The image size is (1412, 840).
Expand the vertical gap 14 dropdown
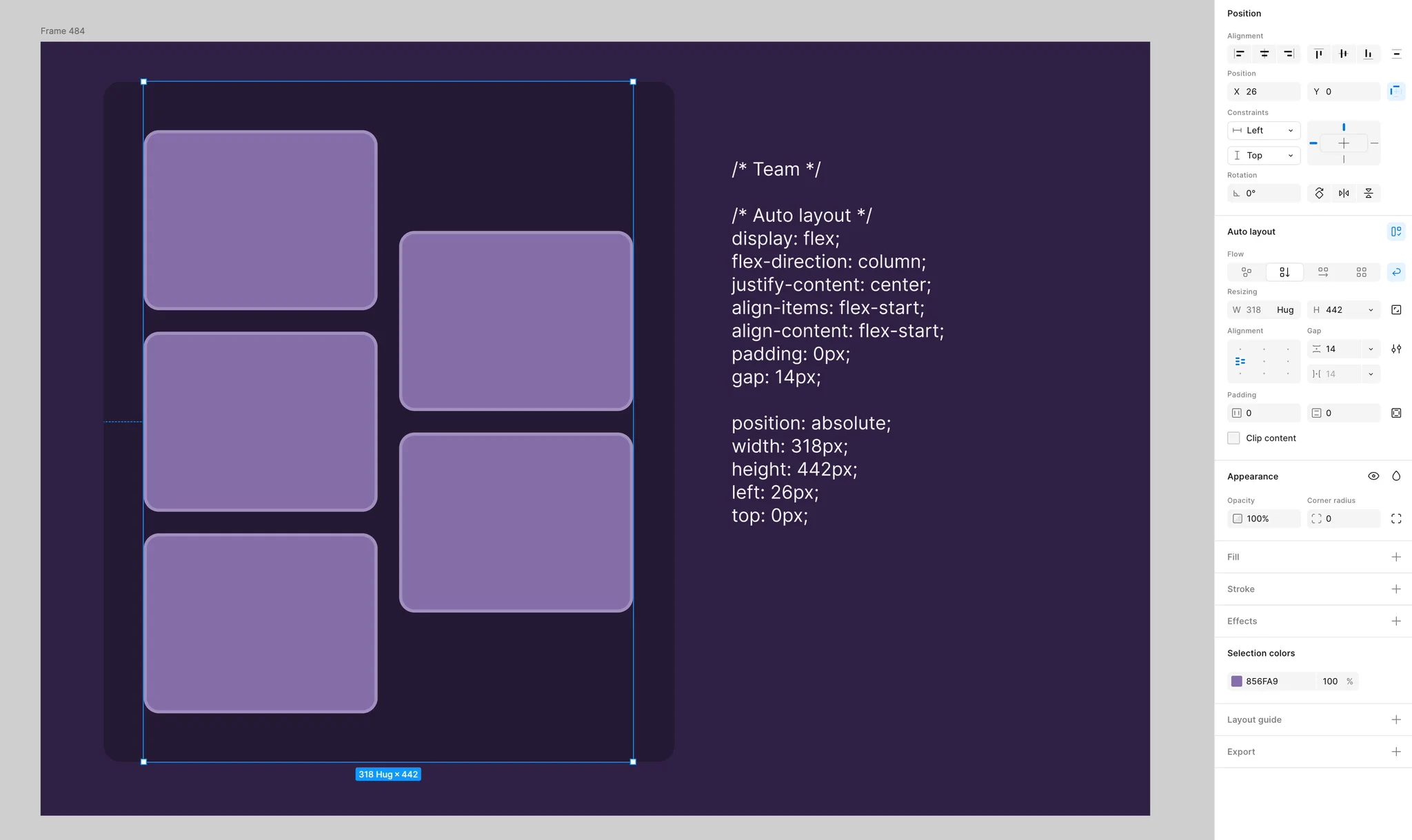1371,349
